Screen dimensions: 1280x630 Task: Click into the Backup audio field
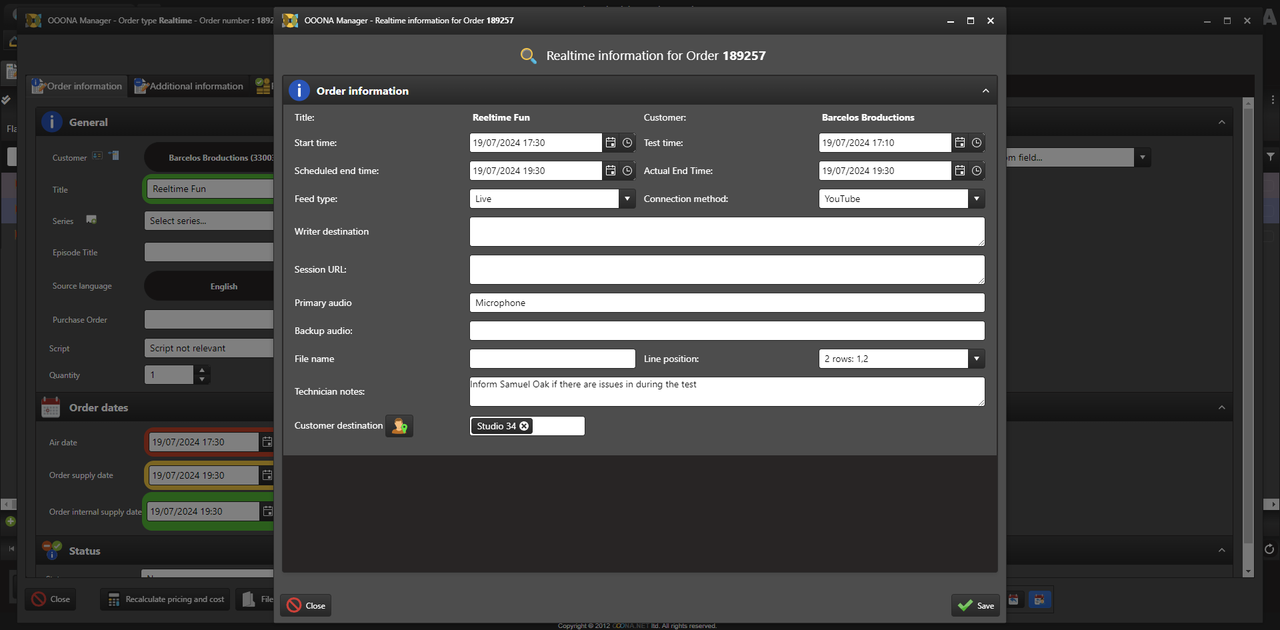(726, 331)
